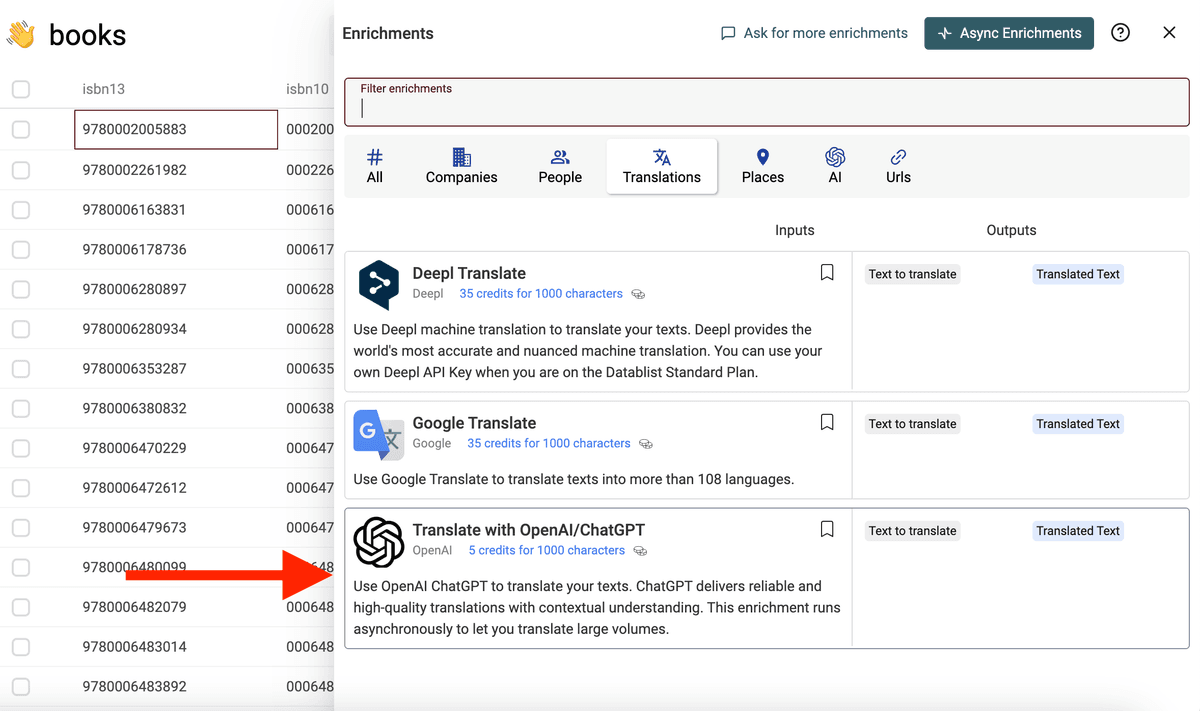1200x711 pixels.
Task: Show All enrichments category
Action: pyautogui.click(x=375, y=166)
